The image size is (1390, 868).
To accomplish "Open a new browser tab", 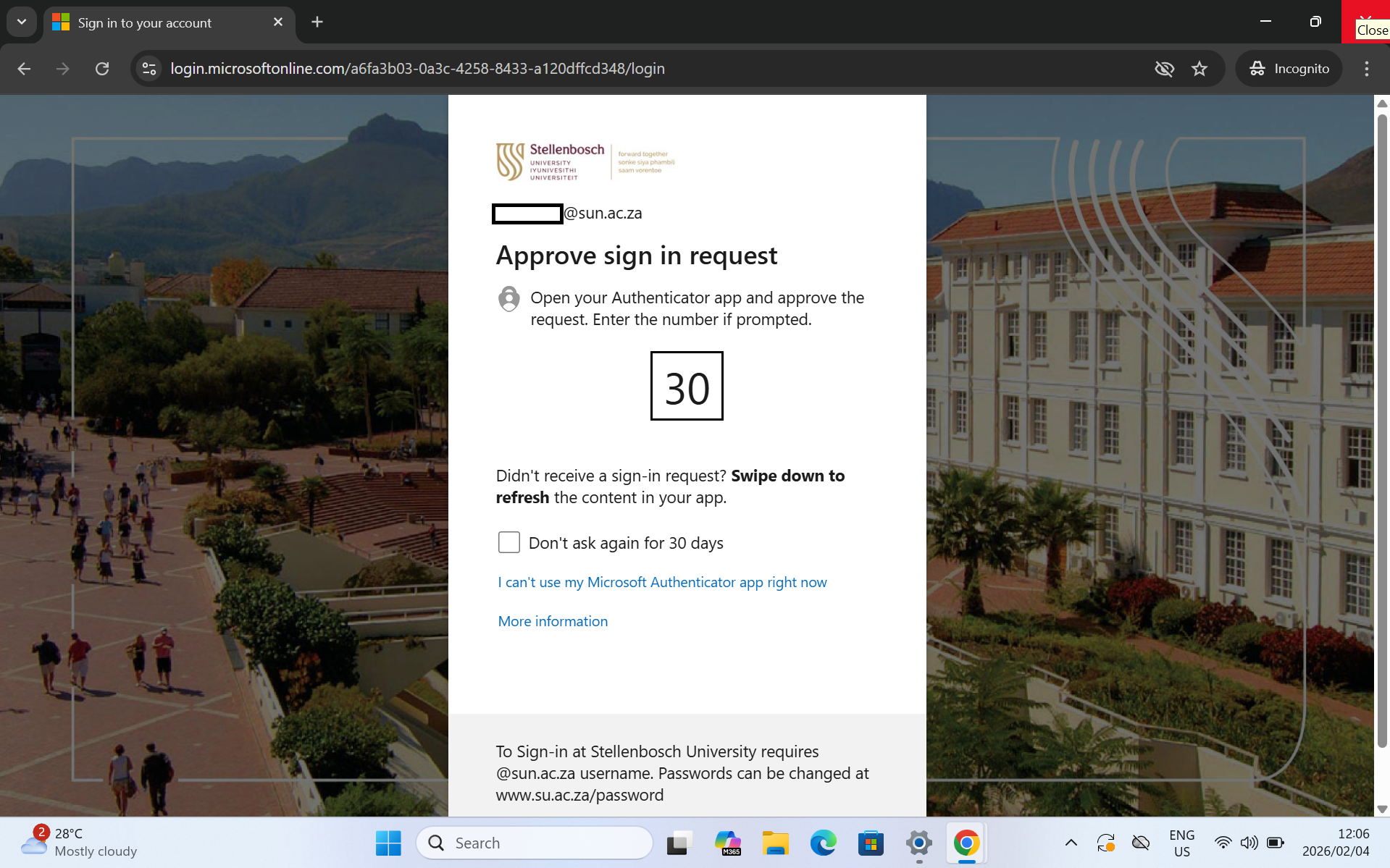I will [x=317, y=22].
